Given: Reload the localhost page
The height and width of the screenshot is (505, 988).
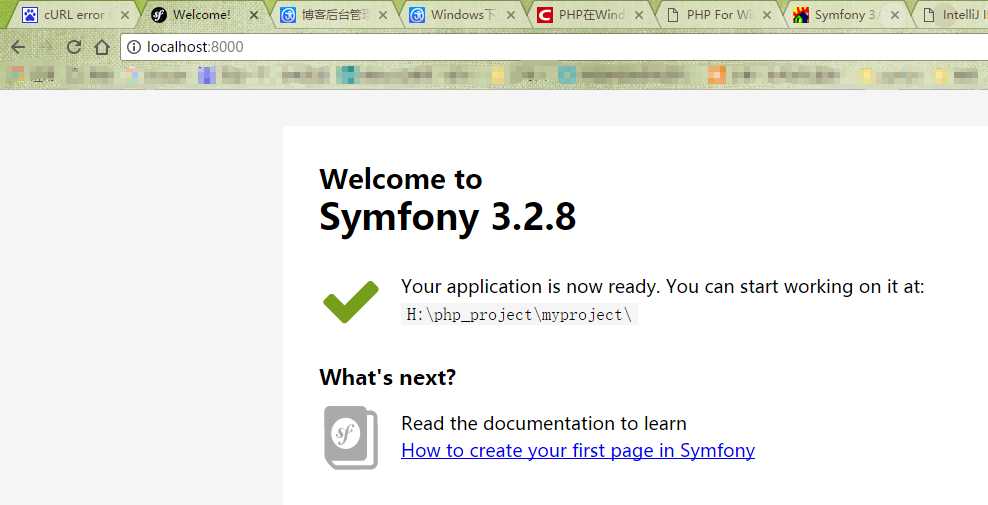Looking at the screenshot, I should pyautogui.click(x=74, y=47).
